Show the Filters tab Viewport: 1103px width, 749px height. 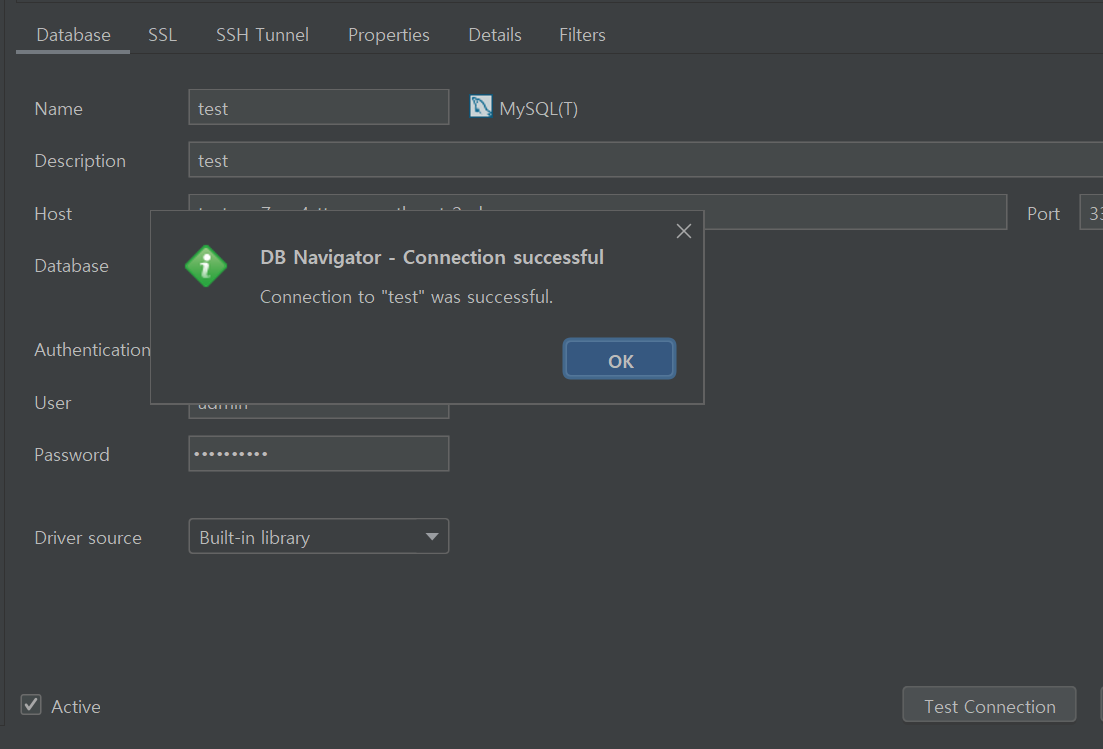coord(582,34)
